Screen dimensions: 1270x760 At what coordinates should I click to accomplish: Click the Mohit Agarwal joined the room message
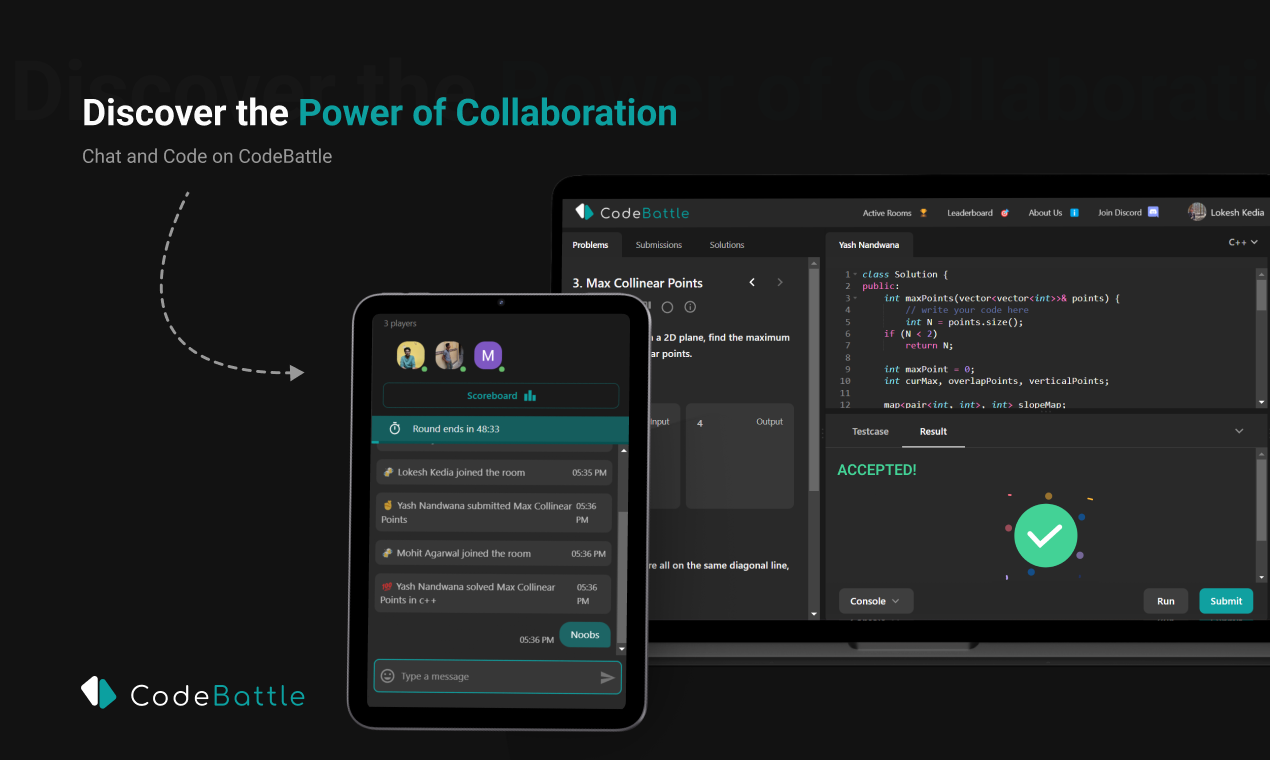tap(493, 553)
